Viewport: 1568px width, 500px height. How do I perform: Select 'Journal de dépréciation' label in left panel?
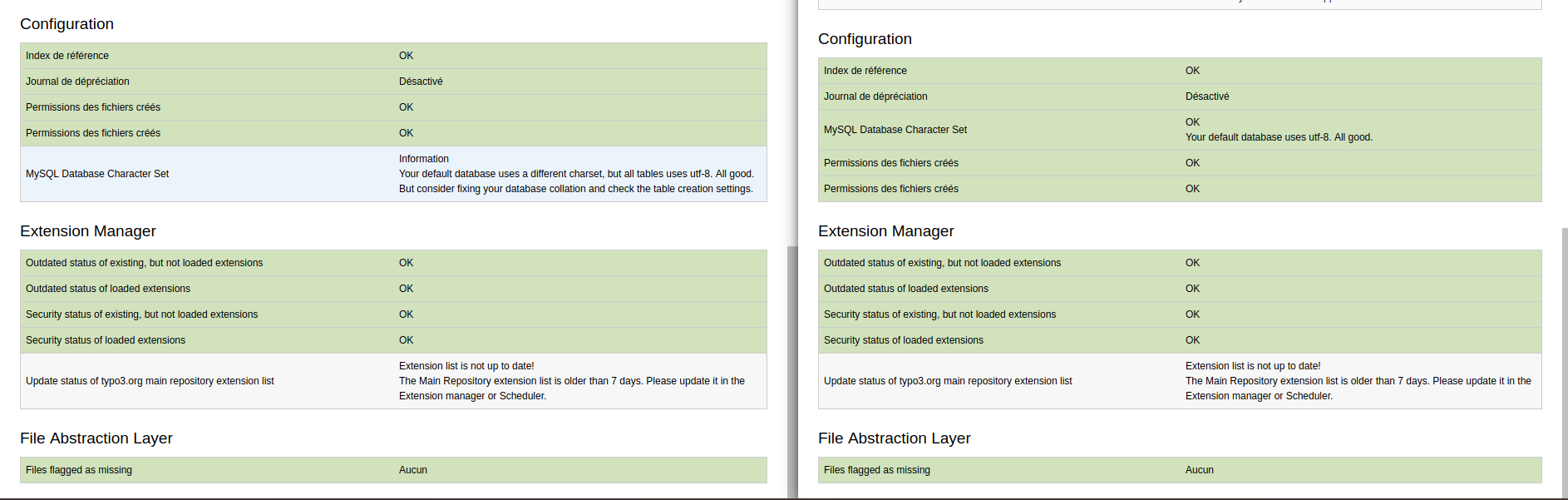[x=77, y=82]
